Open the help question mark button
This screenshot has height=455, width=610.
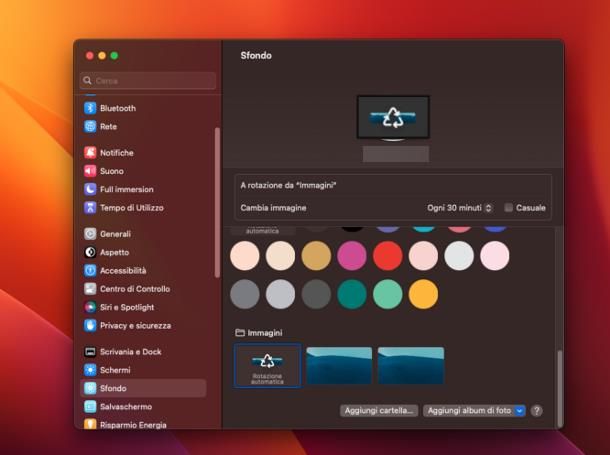pos(536,411)
